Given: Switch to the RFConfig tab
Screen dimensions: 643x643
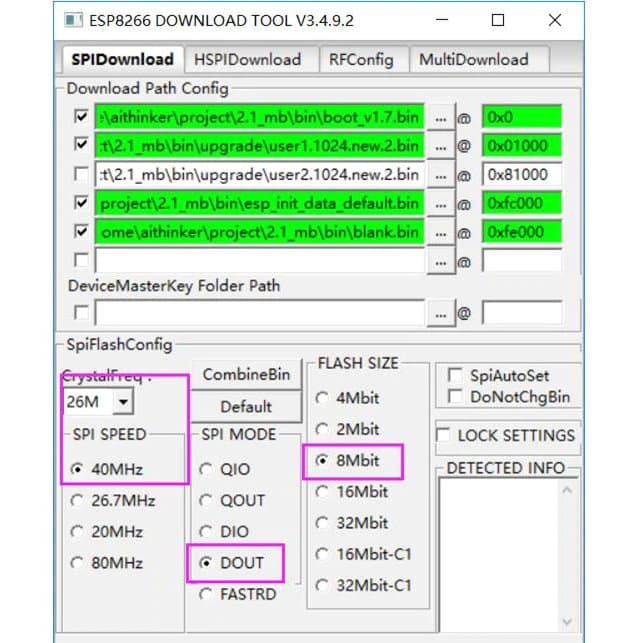Looking at the screenshot, I should click(x=364, y=59).
